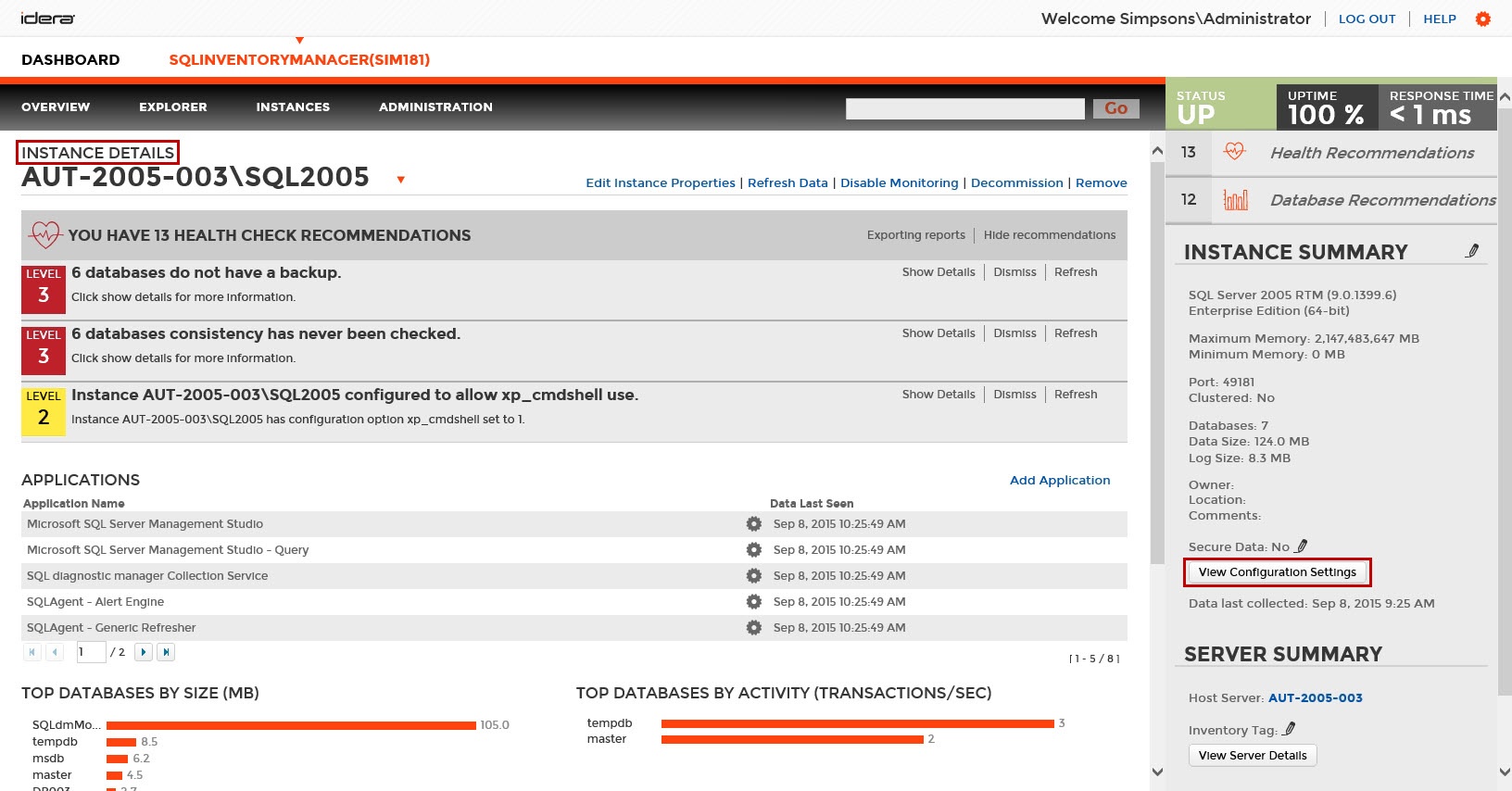Click the applications page number field
The height and width of the screenshot is (791, 1512).
pyautogui.click(x=91, y=652)
